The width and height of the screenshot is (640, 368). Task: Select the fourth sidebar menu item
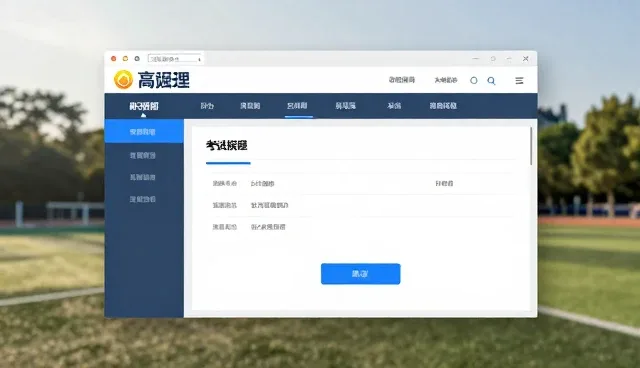click(142, 200)
